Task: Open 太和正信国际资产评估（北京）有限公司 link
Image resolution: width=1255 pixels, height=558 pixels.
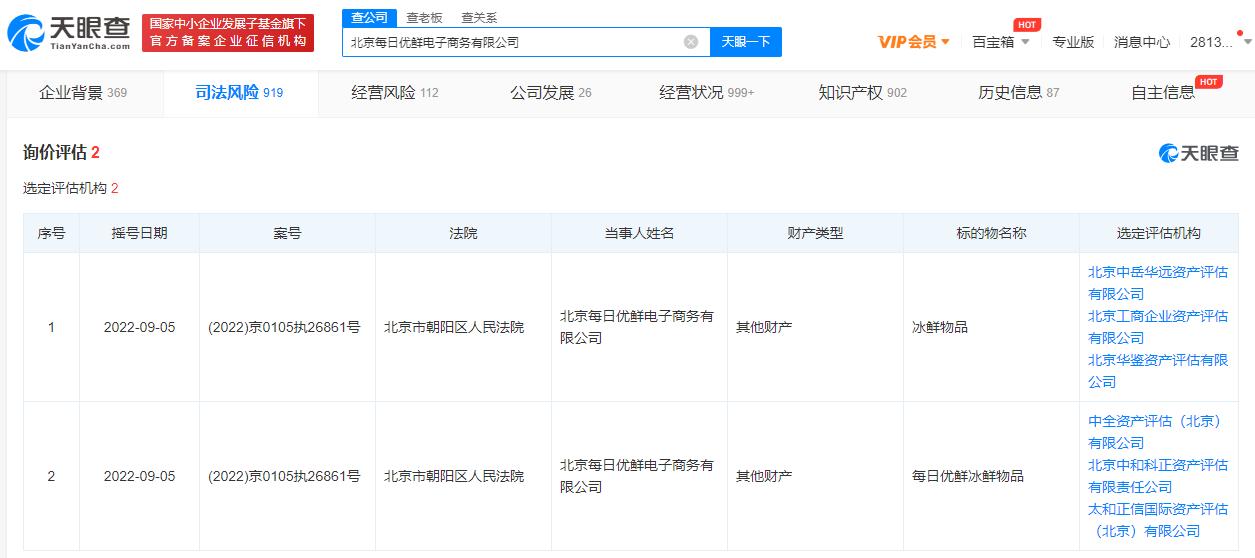Action: point(1158,520)
